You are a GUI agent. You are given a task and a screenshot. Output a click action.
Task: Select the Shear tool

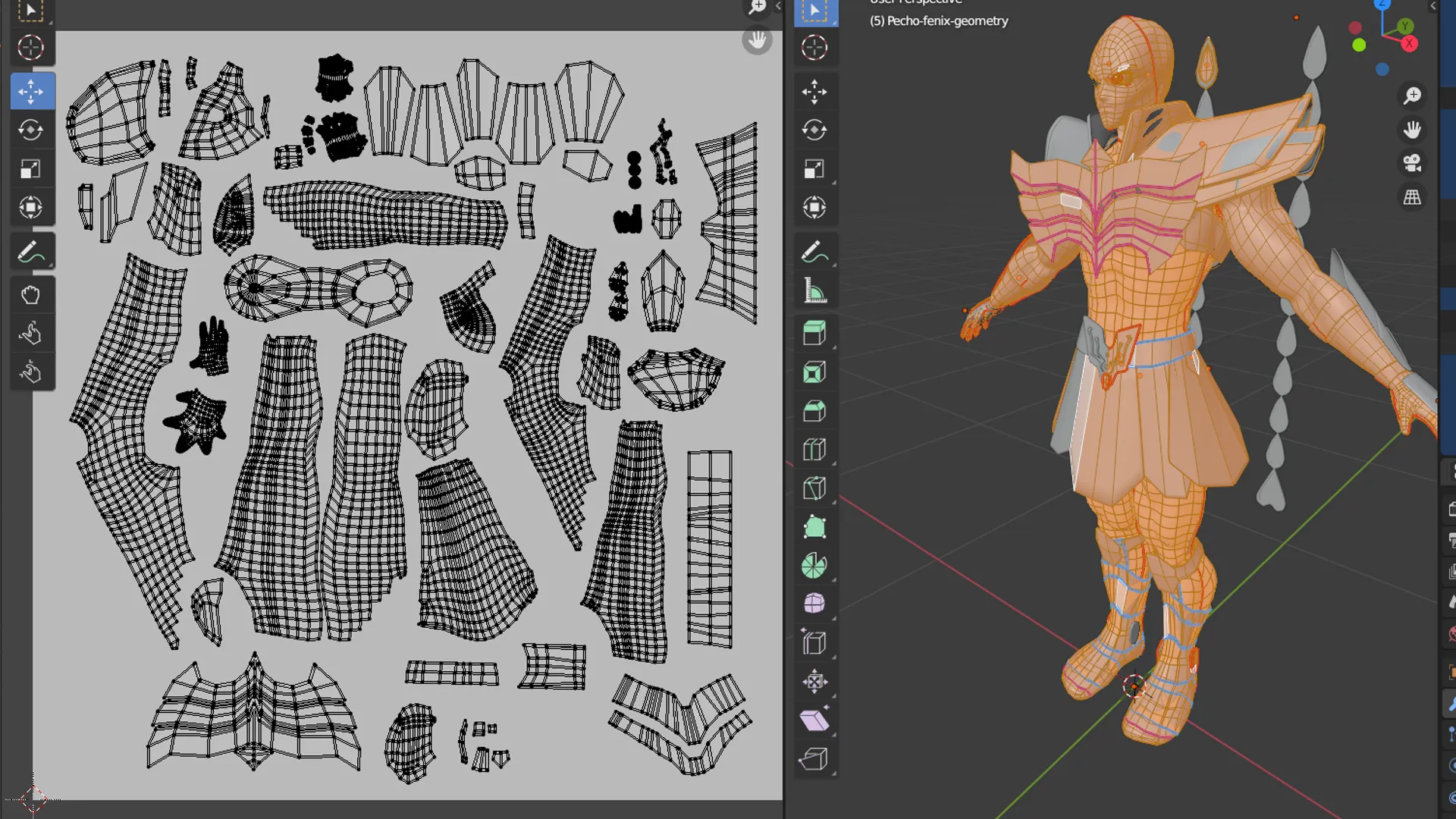(815, 720)
